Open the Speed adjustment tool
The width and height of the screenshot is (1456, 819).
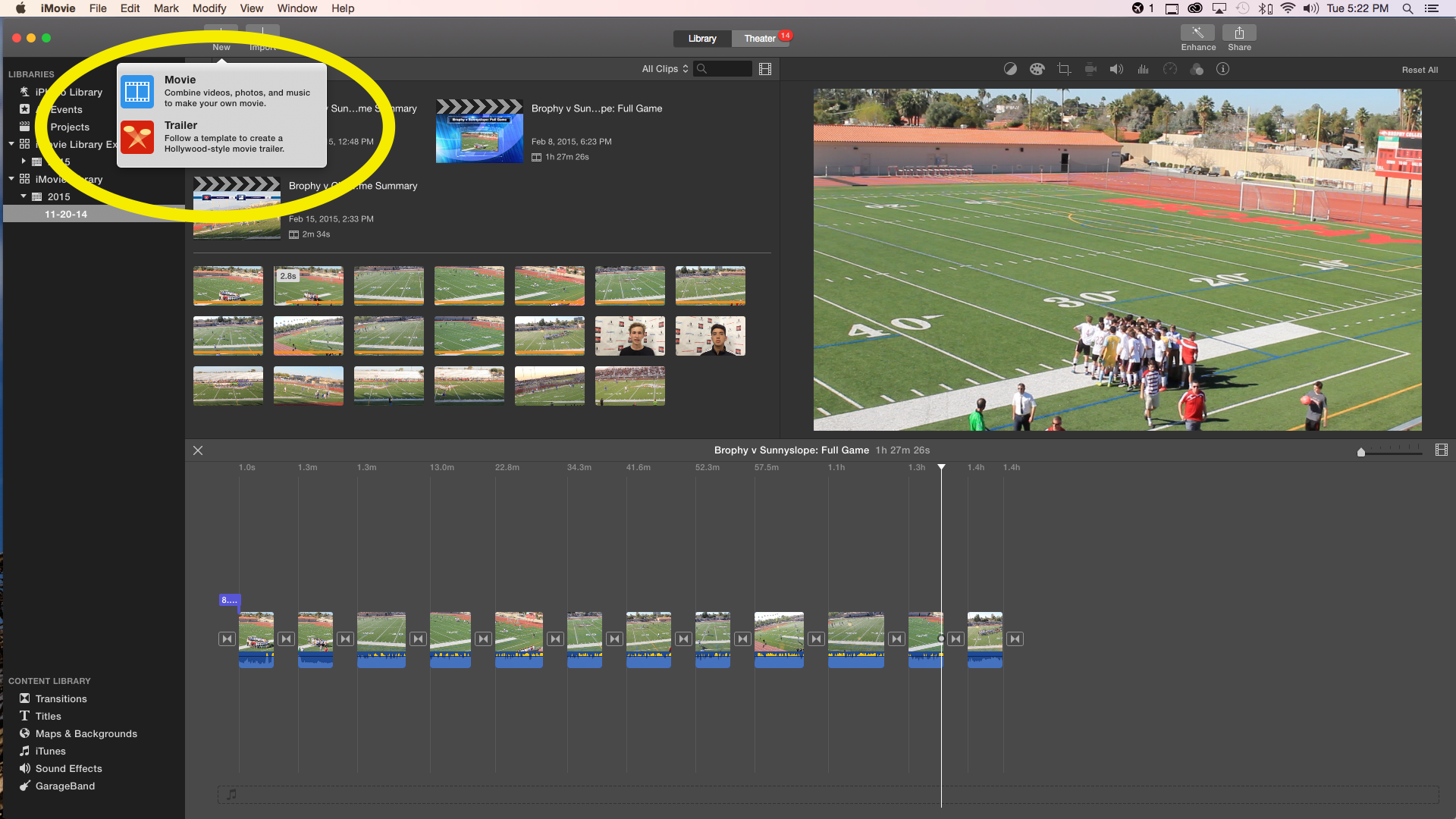click(x=1170, y=69)
